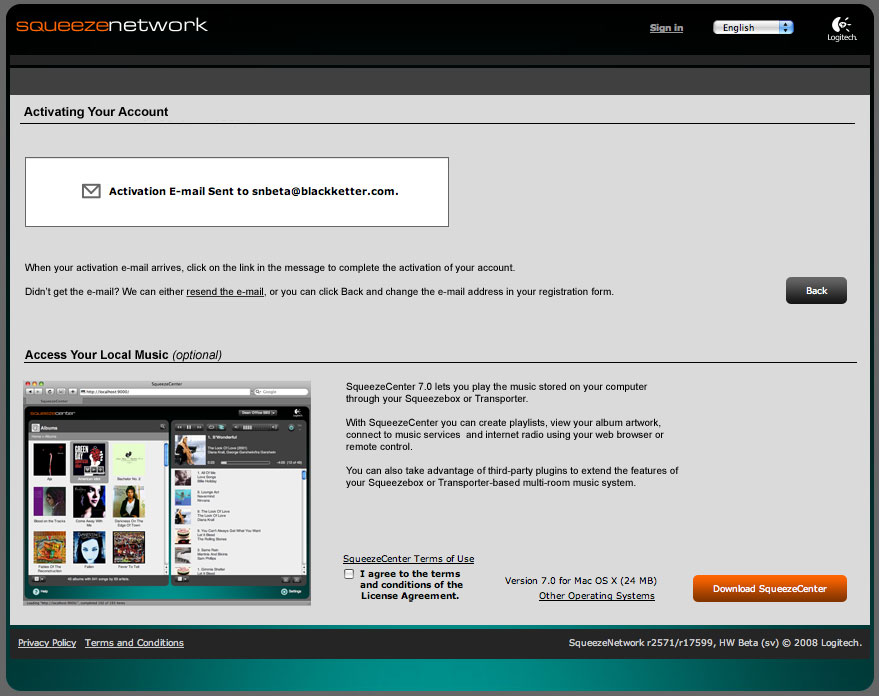879x696 pixels.
Task: Open the Terms and Conditions footer link
Action: pos(134,643)
